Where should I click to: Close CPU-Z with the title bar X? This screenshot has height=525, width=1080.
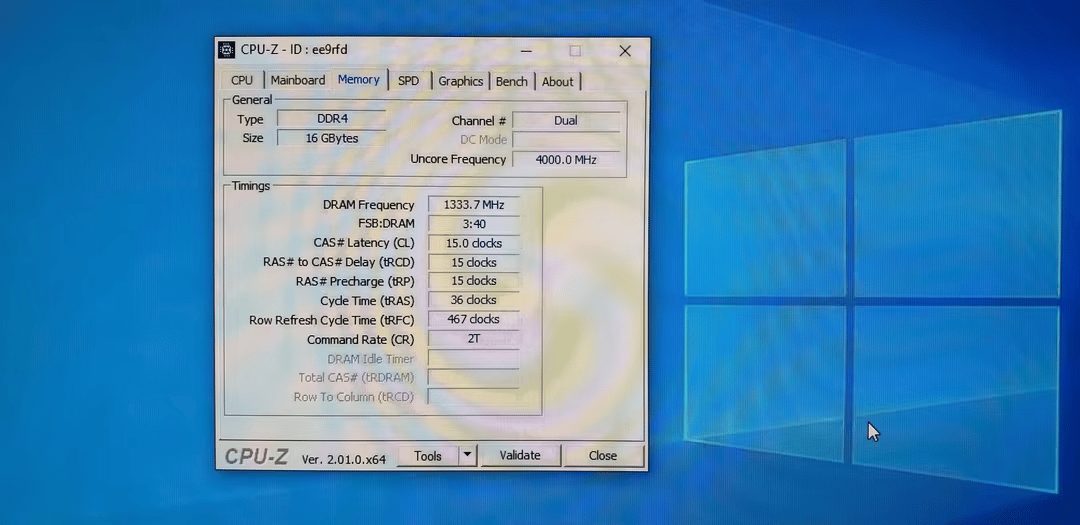pyautogui.click(x=625, y=51)
